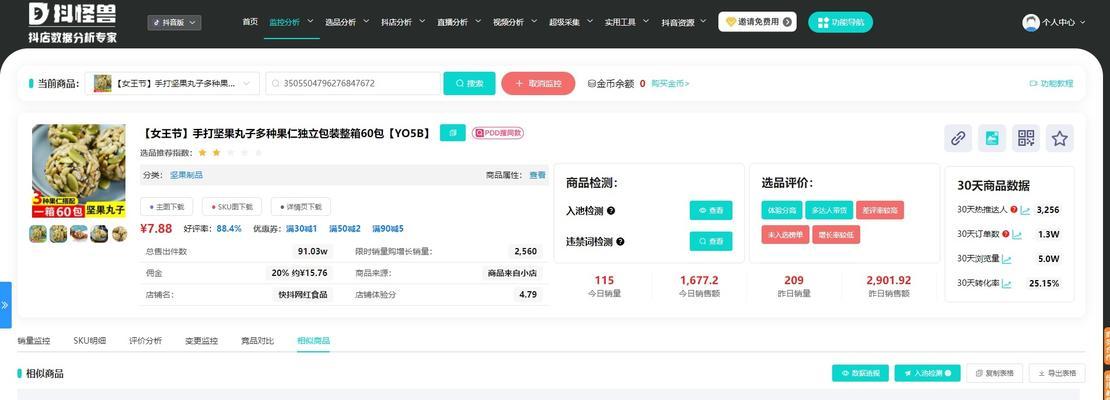Switch to the 评价分析 tab

(145, 341)
